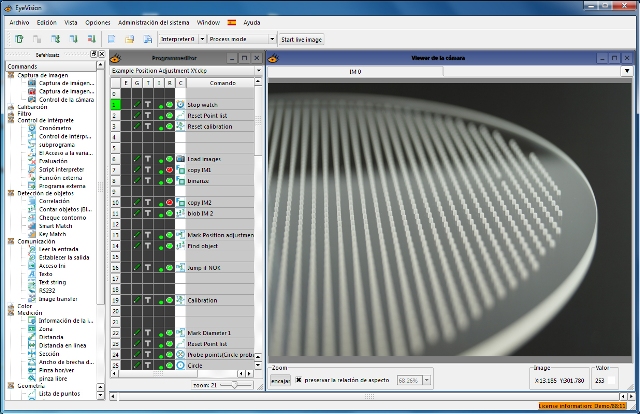640x414 pixels.
Task: Toggle the green check mark on Find object row
Action: point(137,246)
